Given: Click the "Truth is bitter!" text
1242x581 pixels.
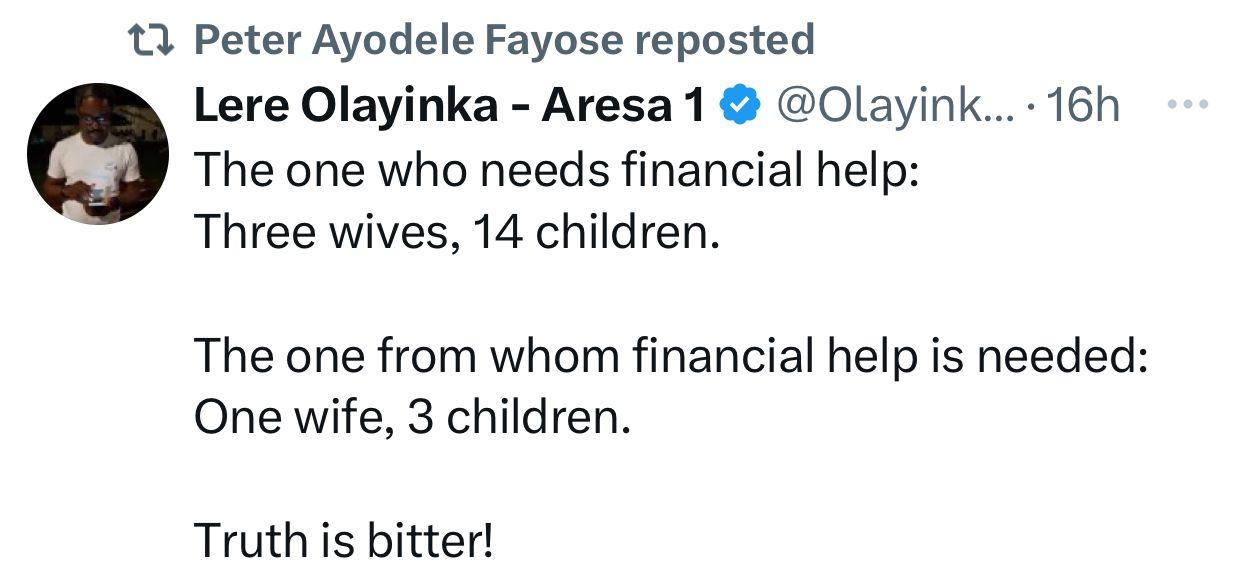Looking at the screenshot, I should [344, 541].
